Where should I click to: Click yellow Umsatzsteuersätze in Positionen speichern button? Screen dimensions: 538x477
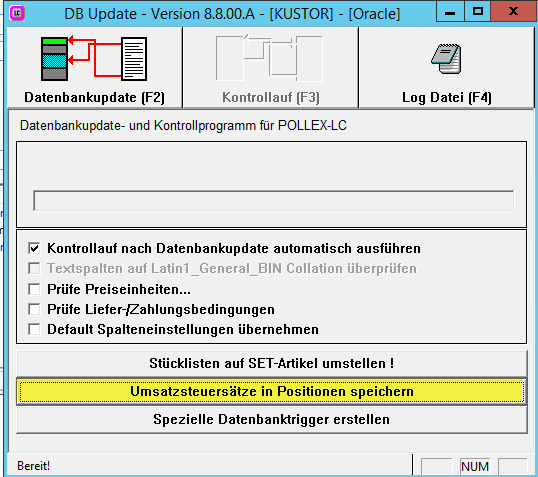click(x=272, y=391)
